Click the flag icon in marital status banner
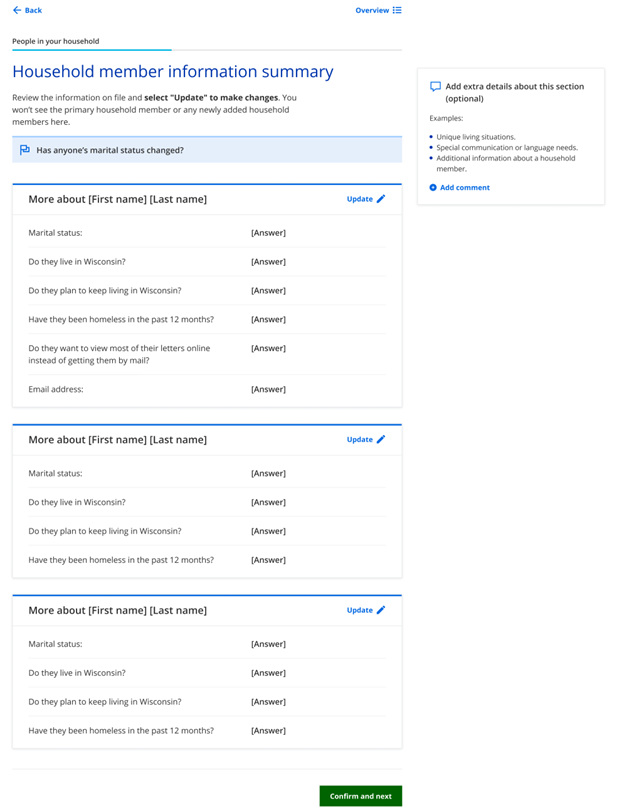624x808 pixels. (25, 150)
